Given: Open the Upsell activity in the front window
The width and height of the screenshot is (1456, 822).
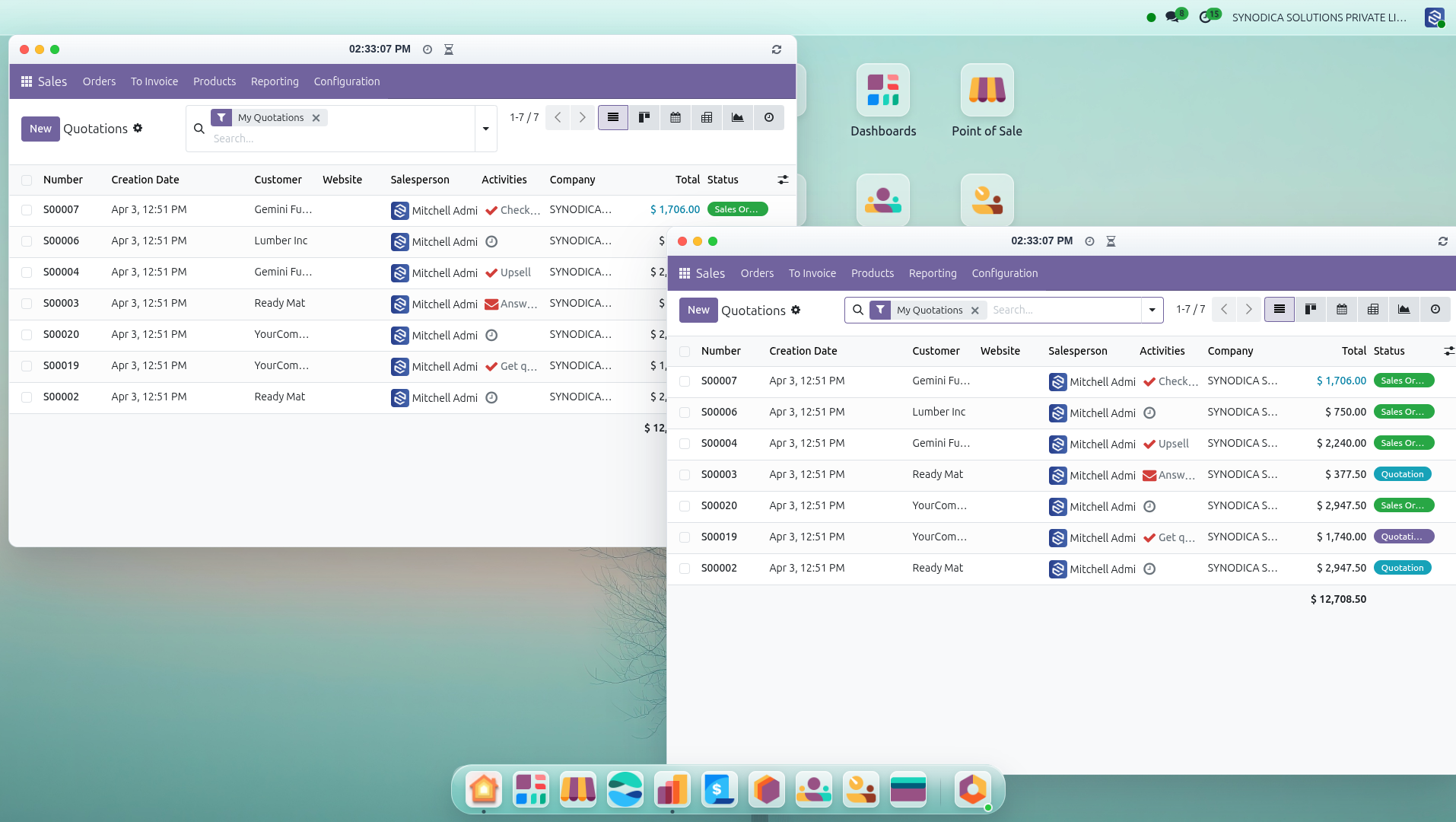Looking at the screenshot, I should coord(1166,444).
